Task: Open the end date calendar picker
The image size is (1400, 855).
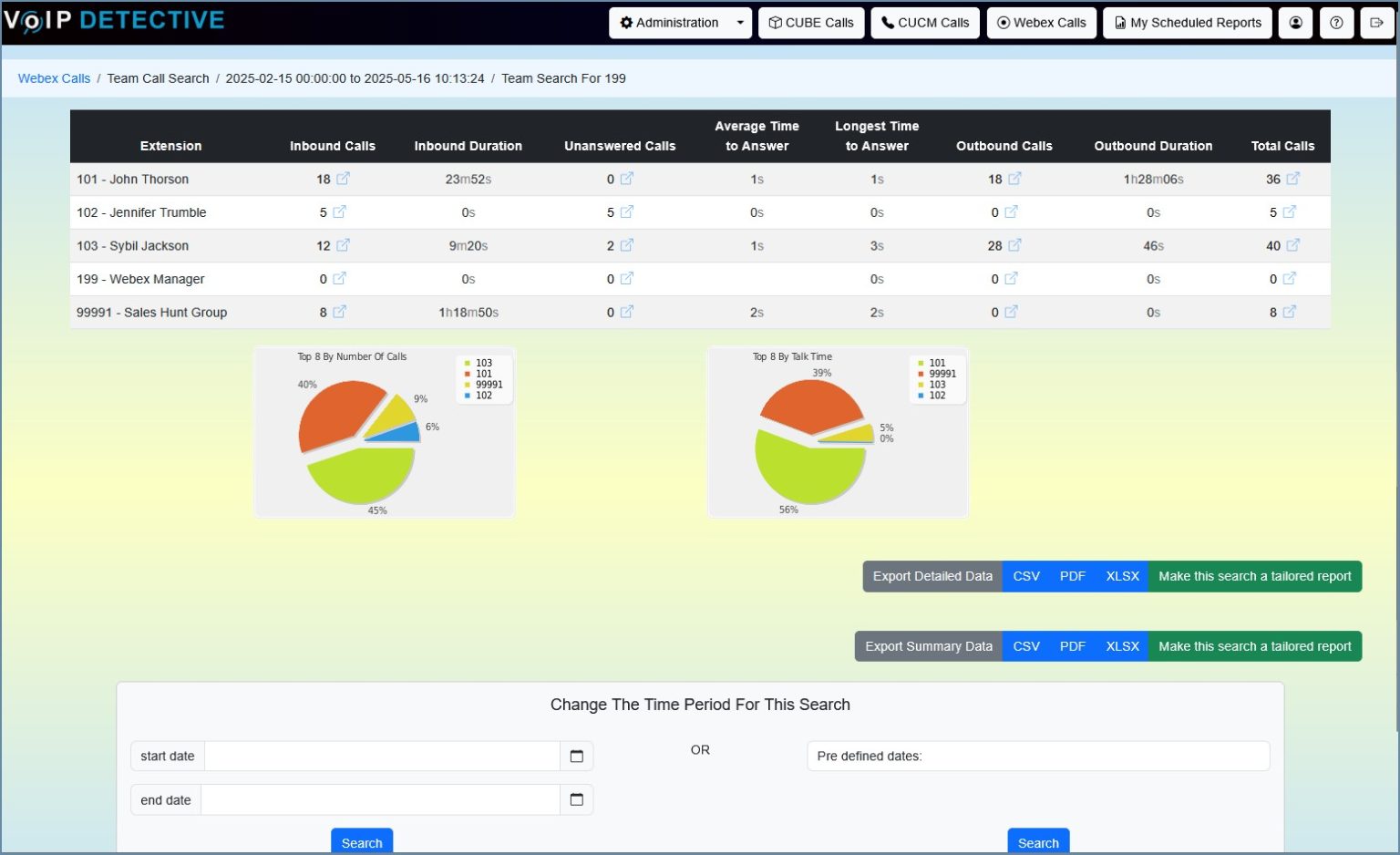Action: tap(576, 799)
